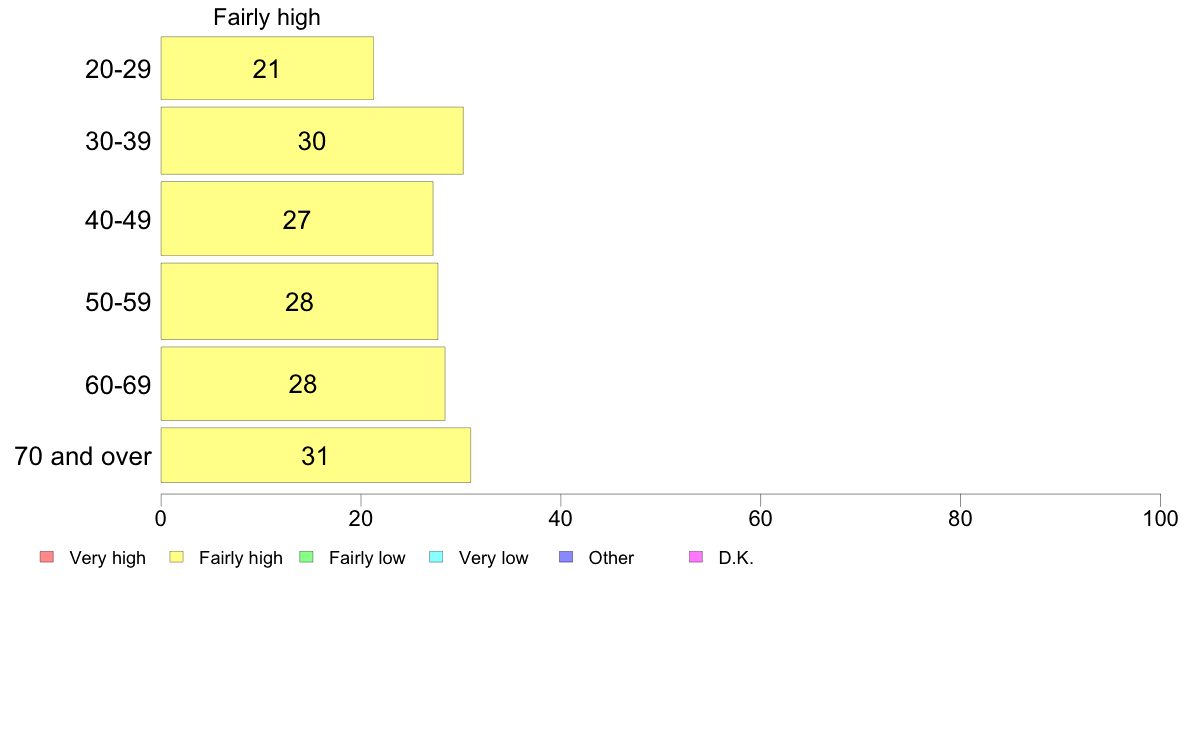
Task: Select the 20-29 bar showing 21
Action: point(267,68)
